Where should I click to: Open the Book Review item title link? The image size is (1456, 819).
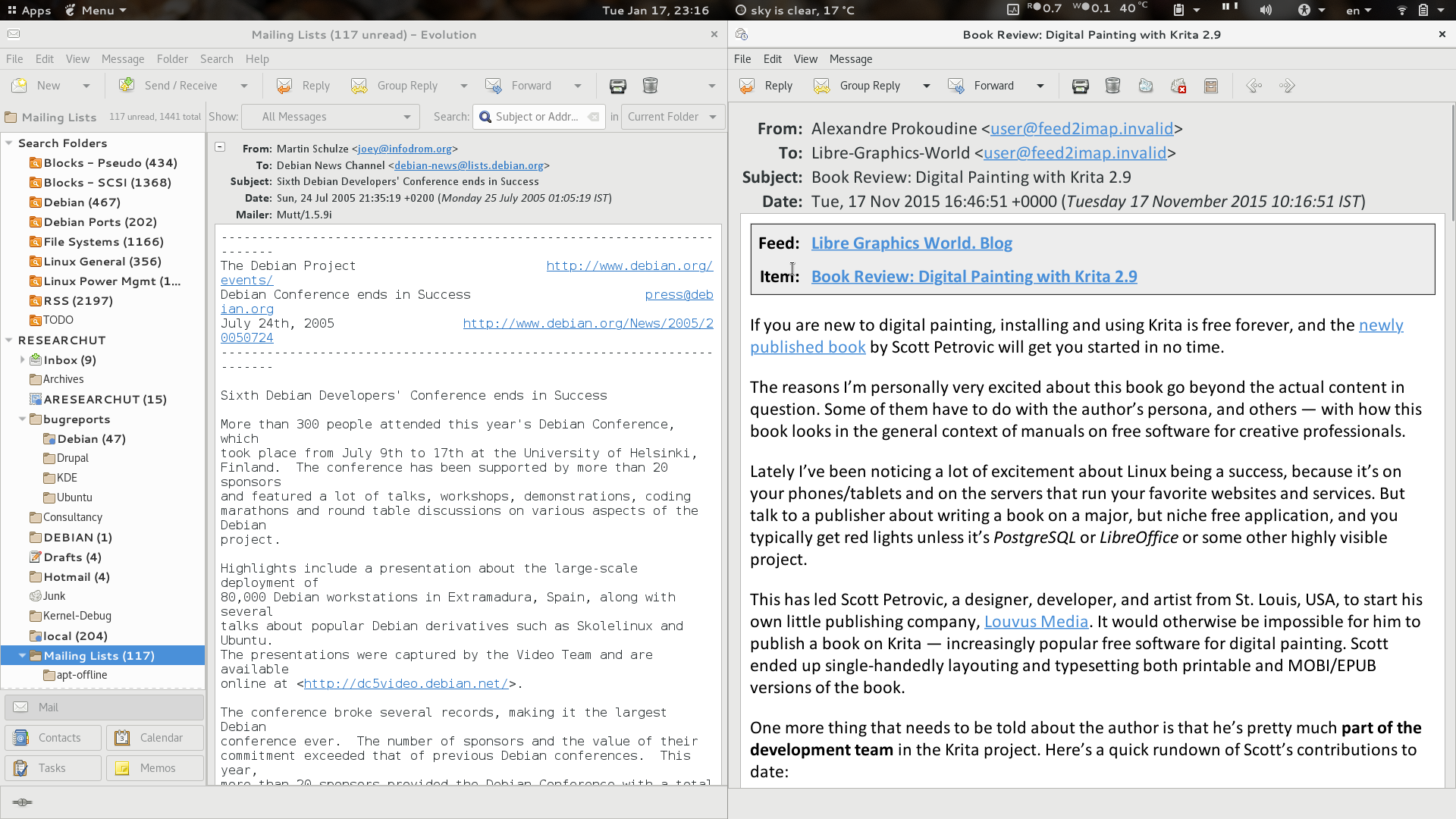(974, 276)
